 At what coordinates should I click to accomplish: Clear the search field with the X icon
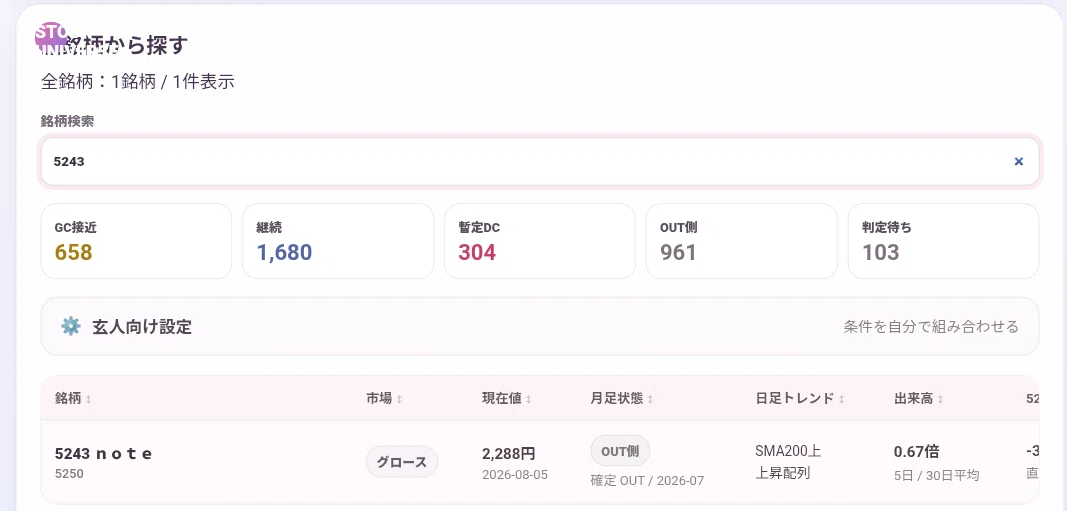(1019, 161)
